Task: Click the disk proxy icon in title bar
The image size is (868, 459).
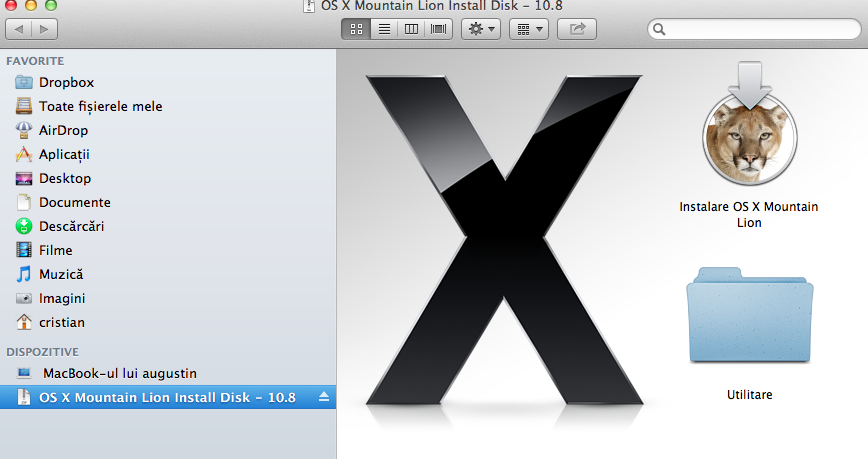Action: 309,6
